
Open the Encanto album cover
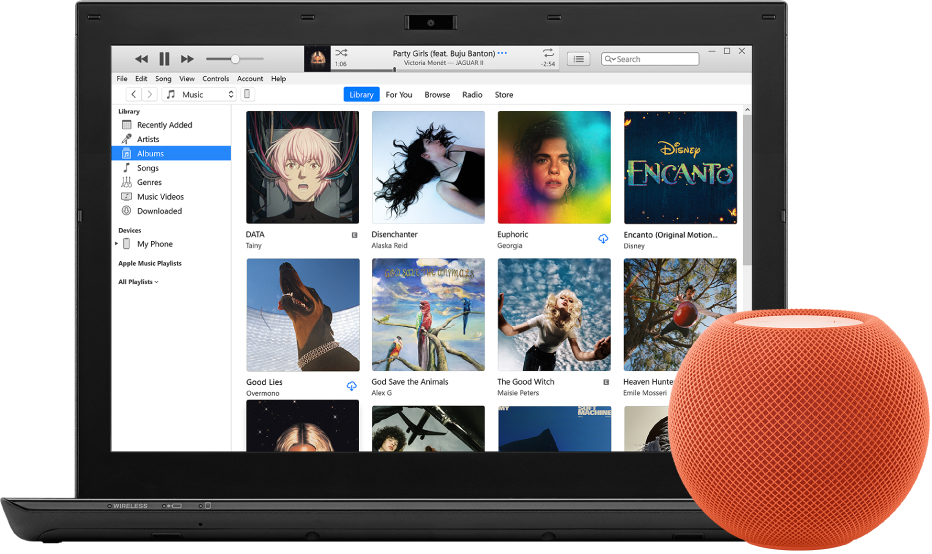pos(680,167)
